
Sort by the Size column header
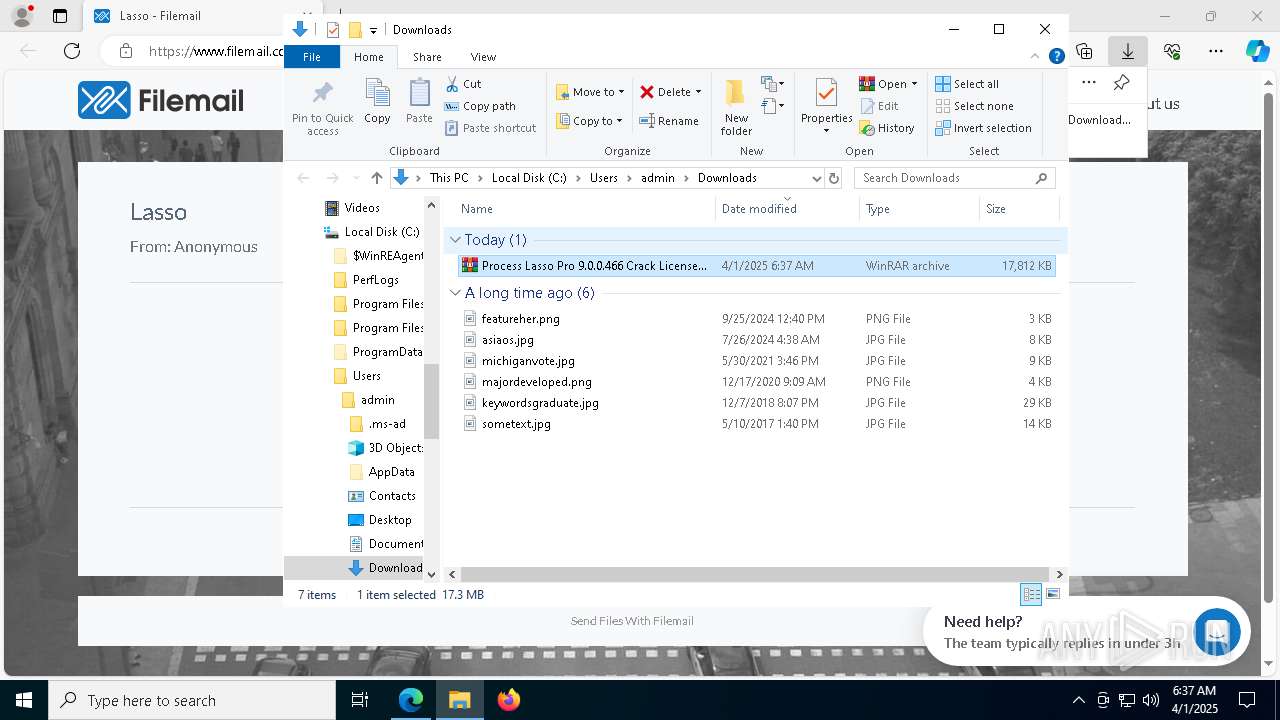(x=1018, y=209)
